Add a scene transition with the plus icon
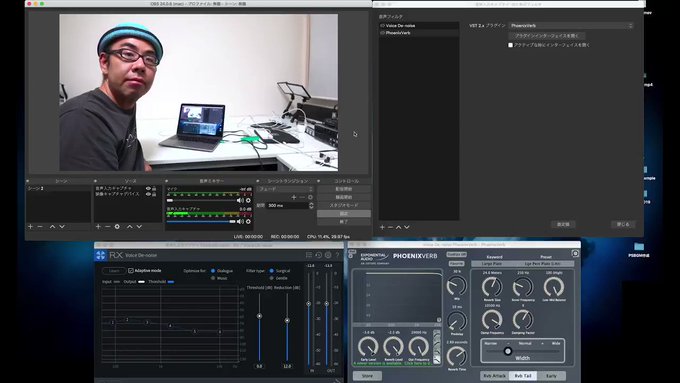This screenshot has height=383, width=680. coord(294,197)
